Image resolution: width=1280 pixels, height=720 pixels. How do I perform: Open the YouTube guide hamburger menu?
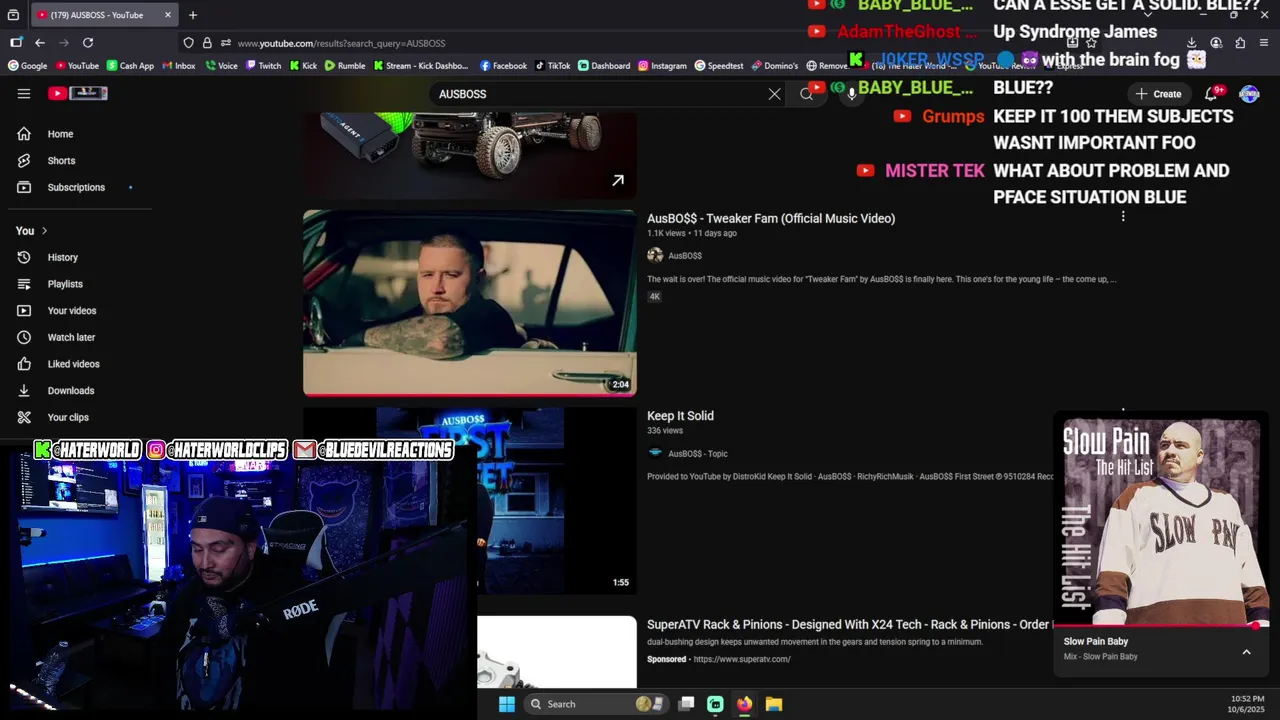(24, 93)
